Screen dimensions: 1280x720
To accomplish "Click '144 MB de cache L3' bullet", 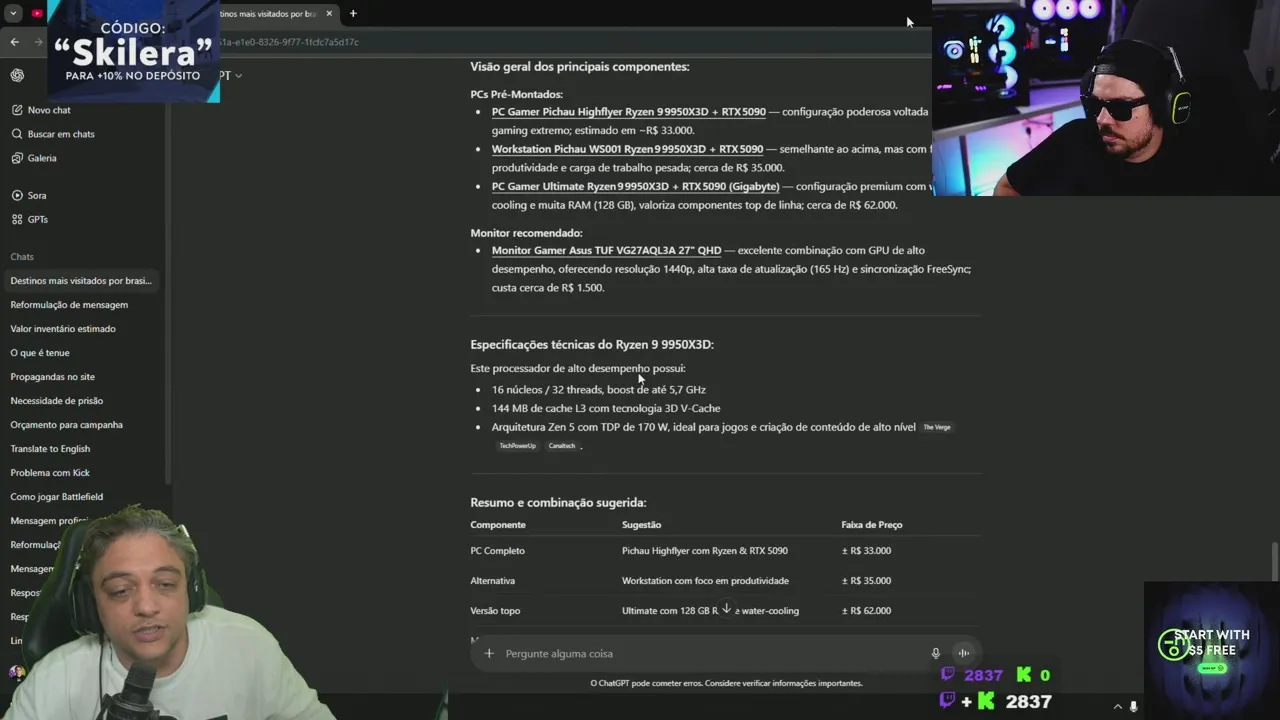I will tap(606, 408).
